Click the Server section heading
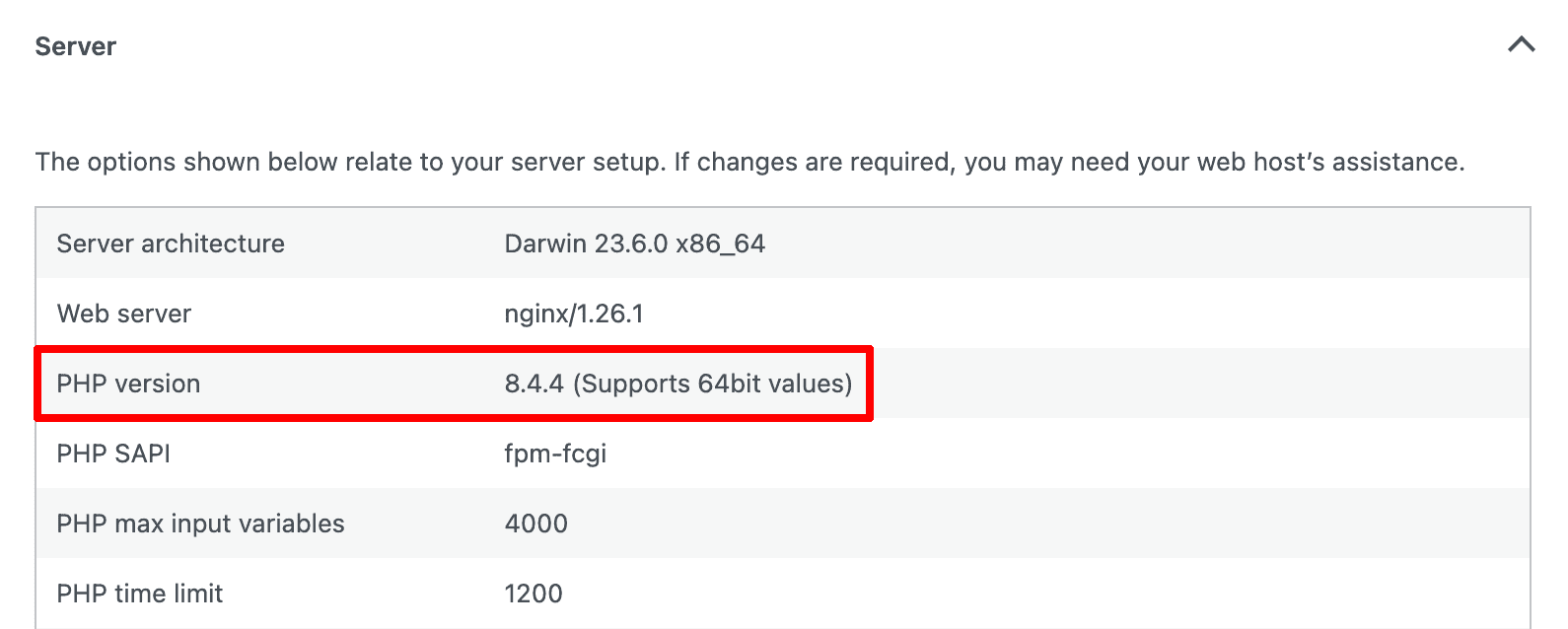 [x=76, y=46]
